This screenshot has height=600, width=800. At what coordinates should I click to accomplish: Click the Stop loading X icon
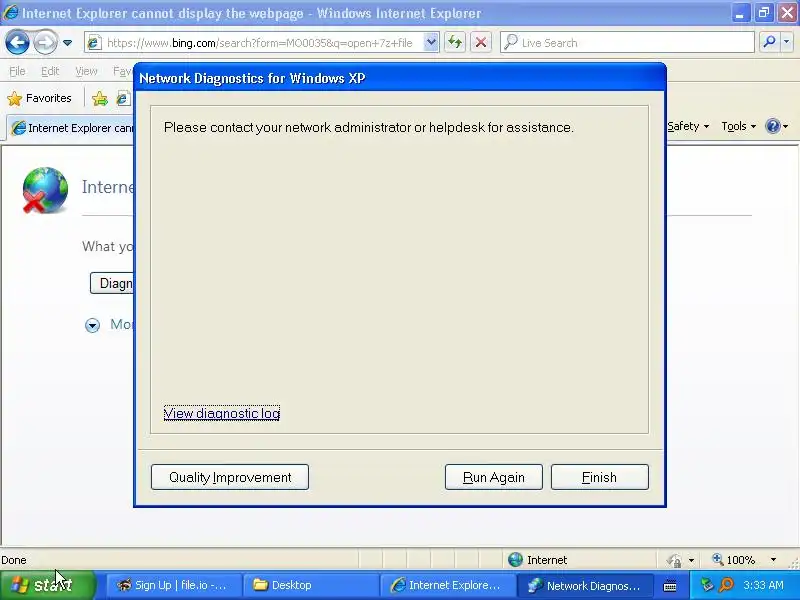[x=481, y=43]
